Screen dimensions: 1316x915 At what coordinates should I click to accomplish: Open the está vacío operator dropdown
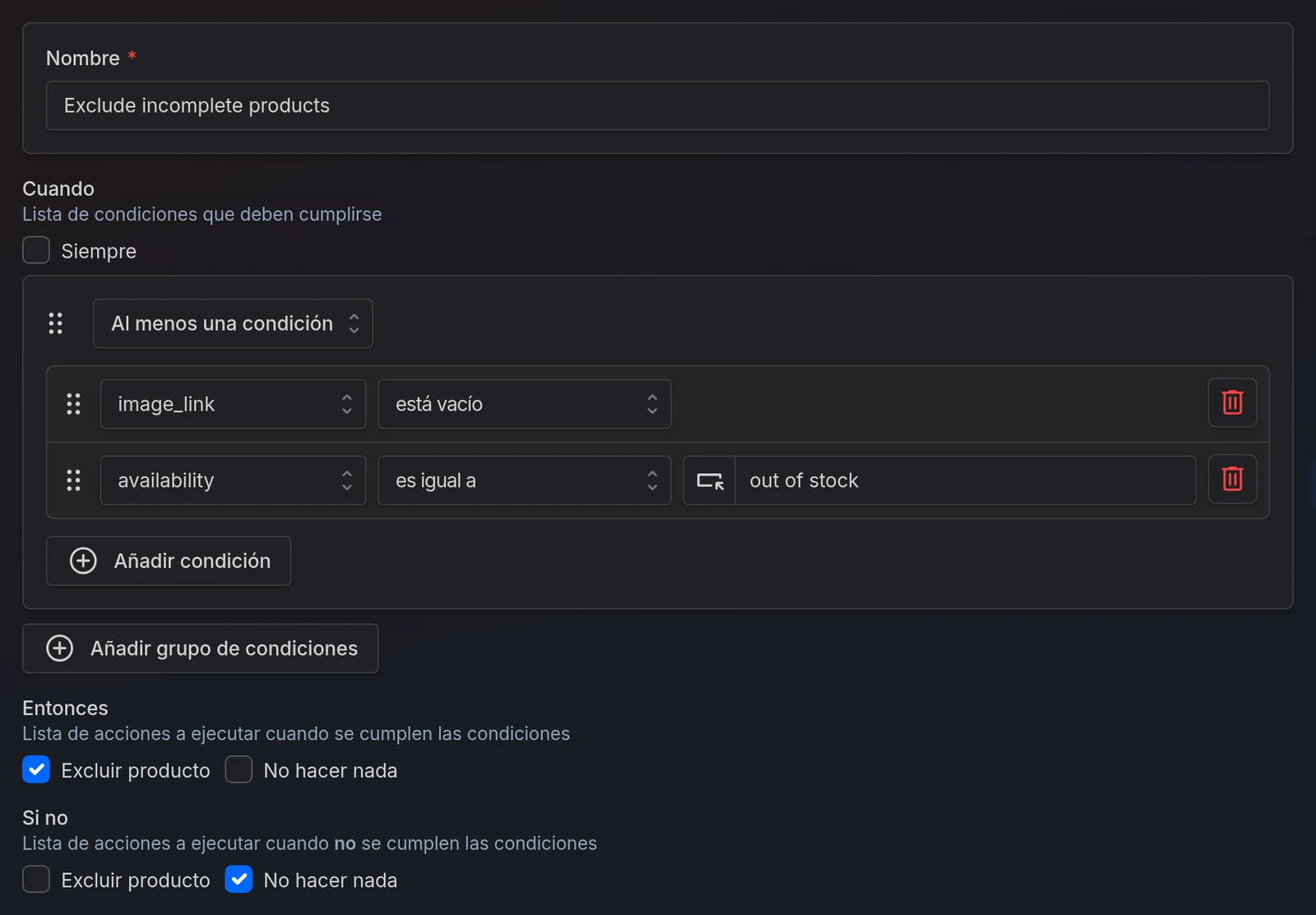[x=525, y=404]
